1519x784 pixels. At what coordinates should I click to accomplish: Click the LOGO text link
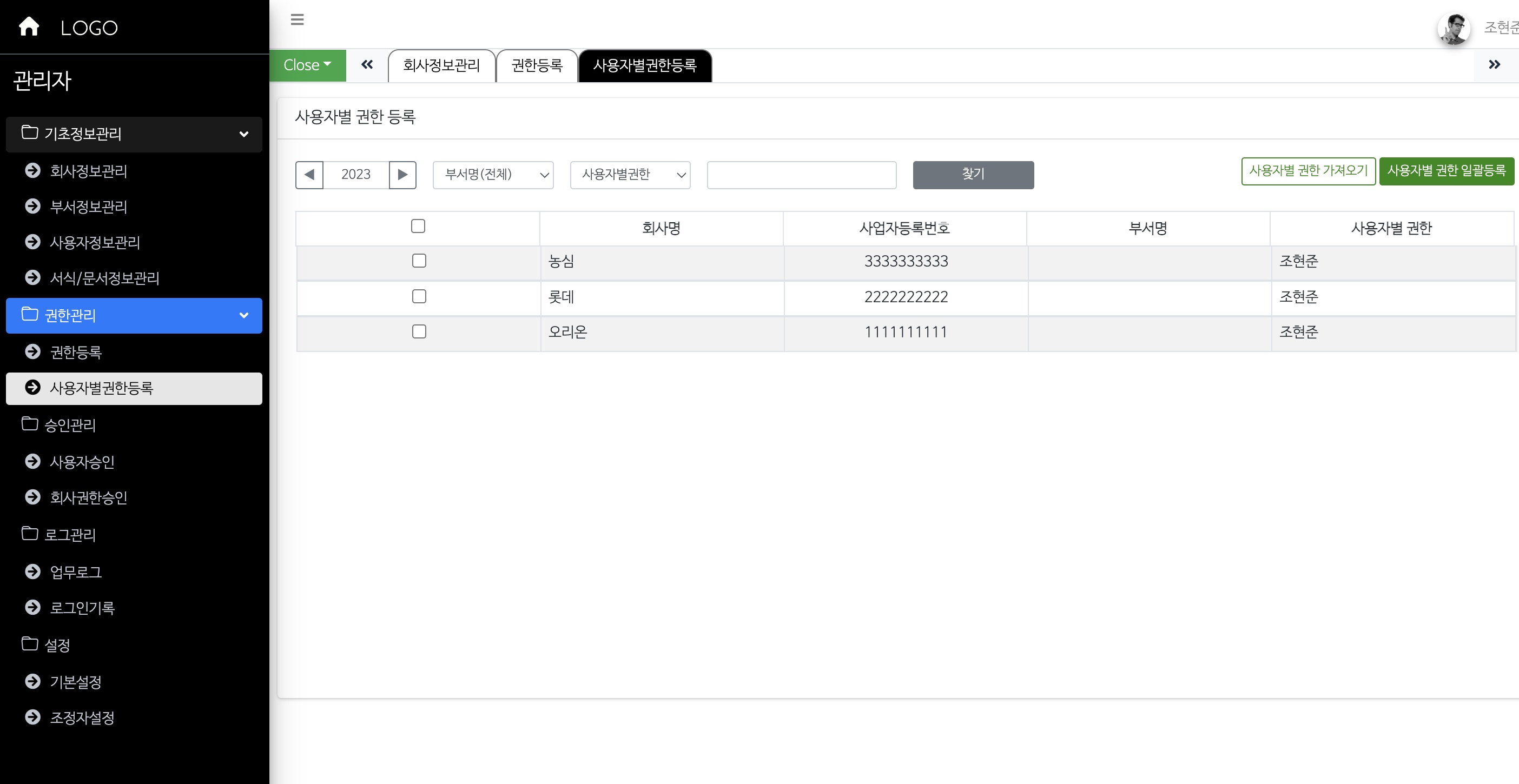tap(89, 28)
